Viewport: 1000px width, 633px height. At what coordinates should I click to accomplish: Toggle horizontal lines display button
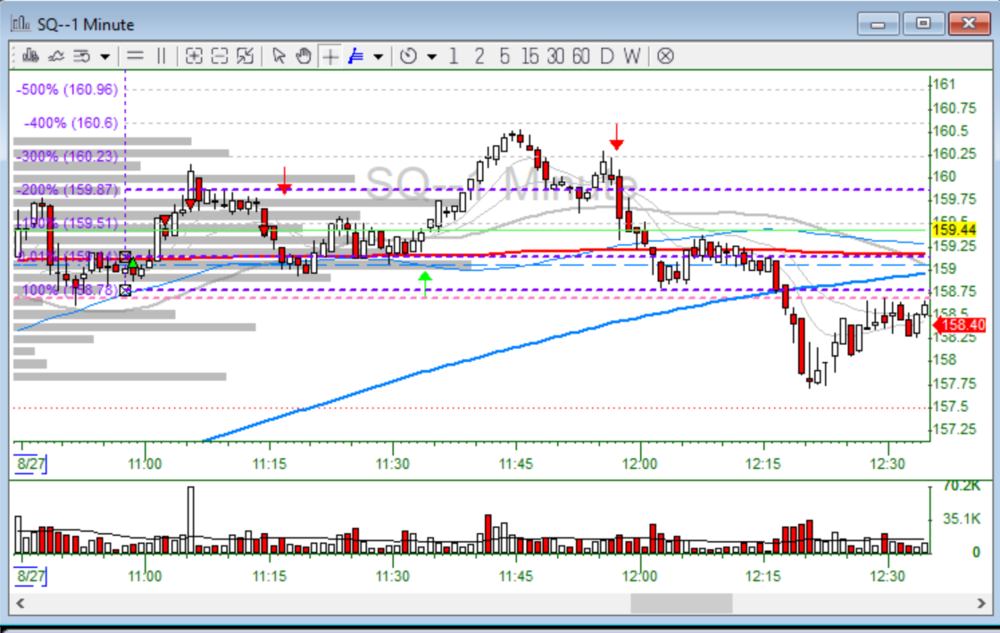[x=134, y=56]
